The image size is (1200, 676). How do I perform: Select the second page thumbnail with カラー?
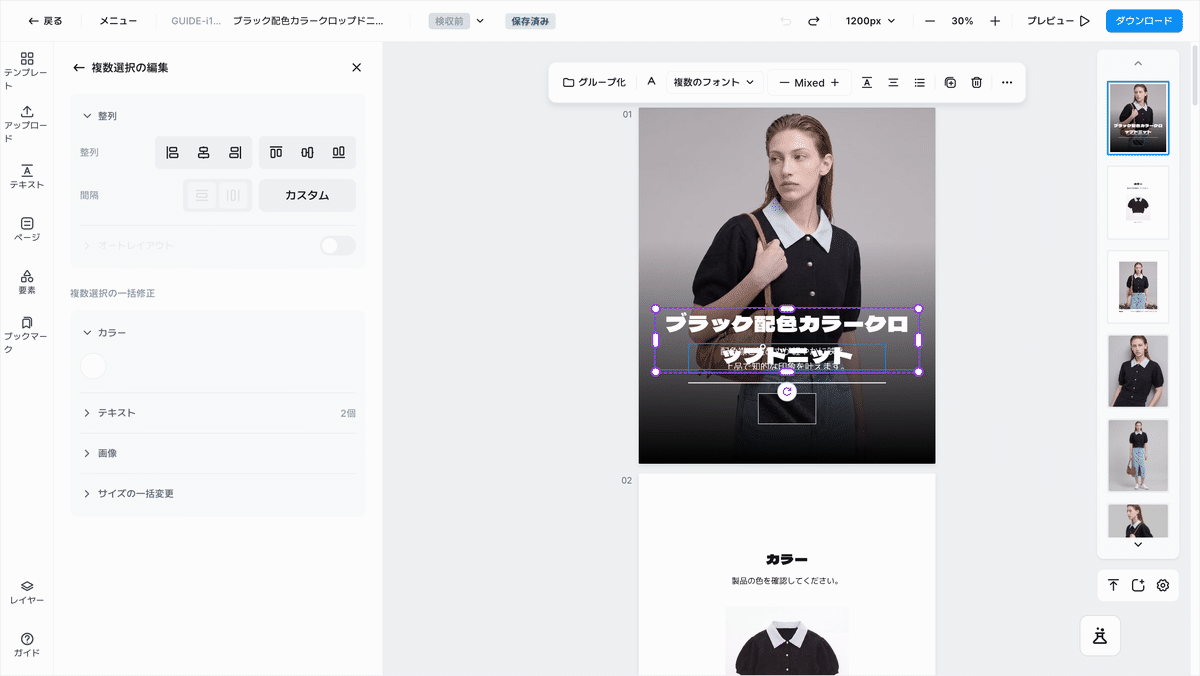tap(1138, 202)
